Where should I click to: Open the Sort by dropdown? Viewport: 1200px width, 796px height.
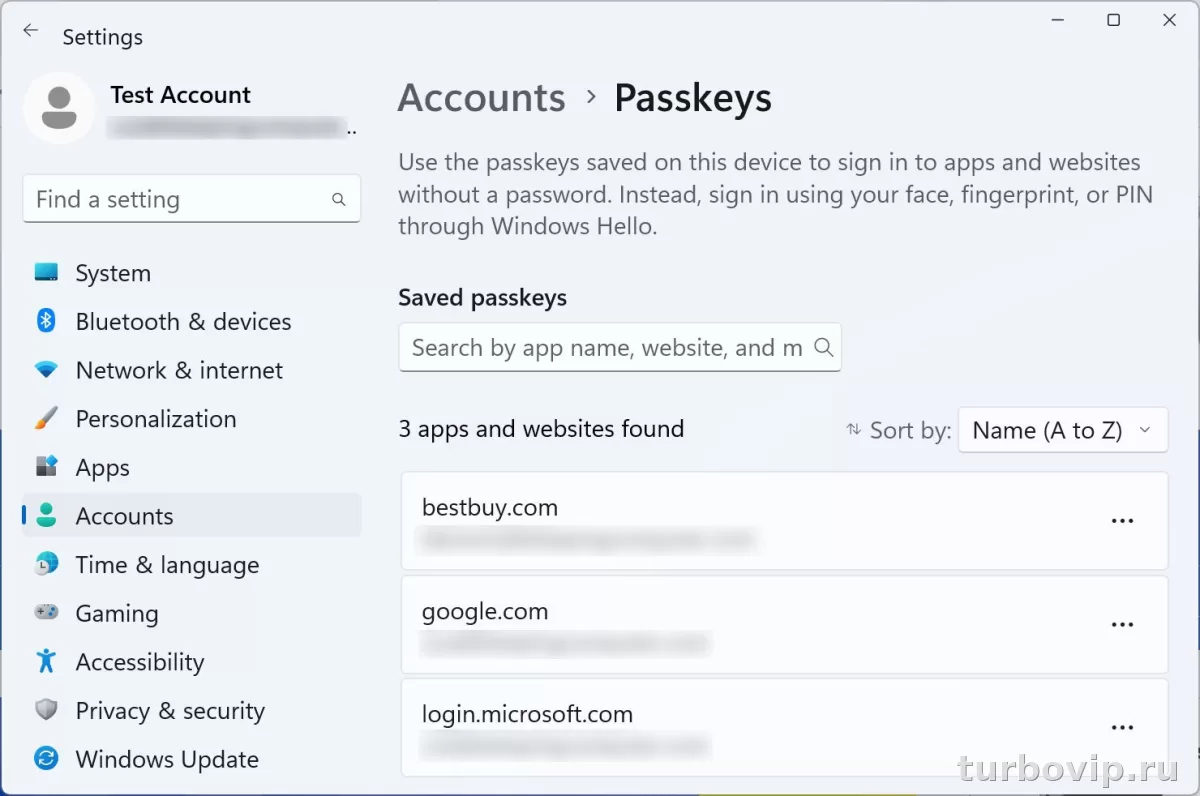pyautogui.click(x=1063, y=430)
